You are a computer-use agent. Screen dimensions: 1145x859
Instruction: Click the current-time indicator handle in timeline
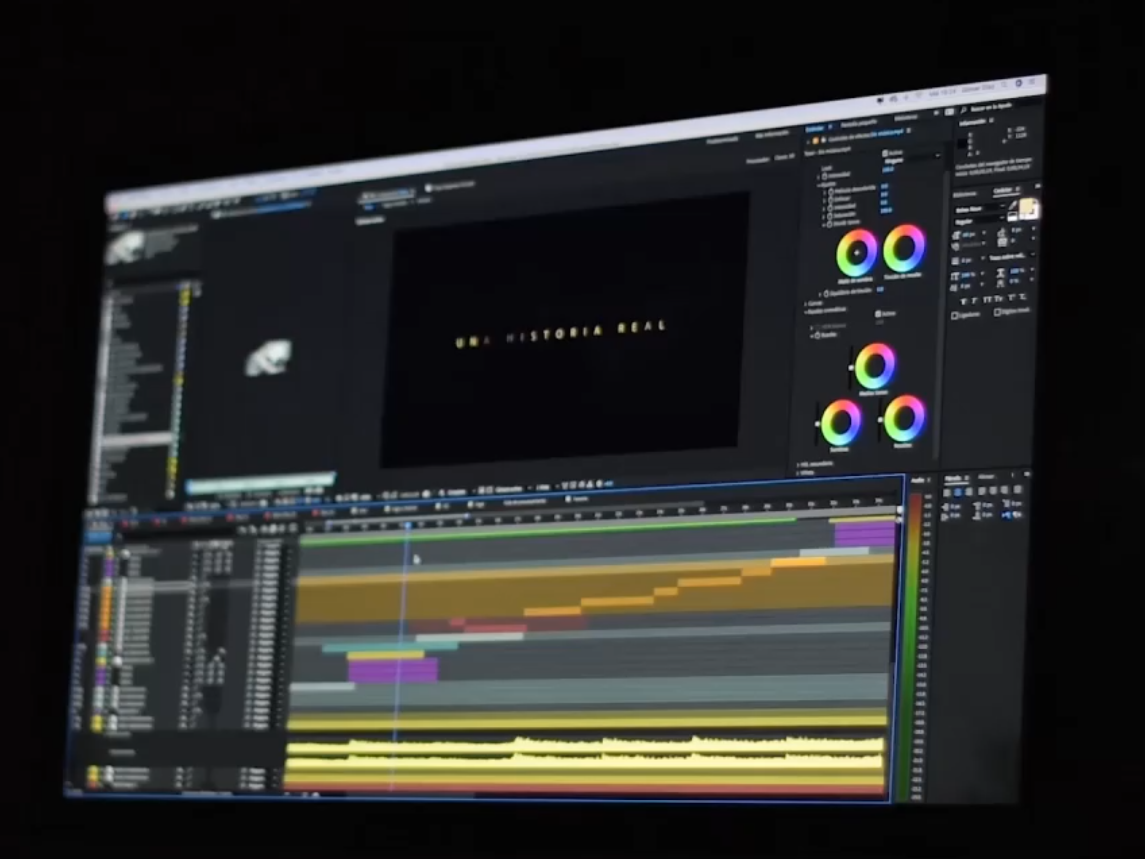[x=407, y=525]
